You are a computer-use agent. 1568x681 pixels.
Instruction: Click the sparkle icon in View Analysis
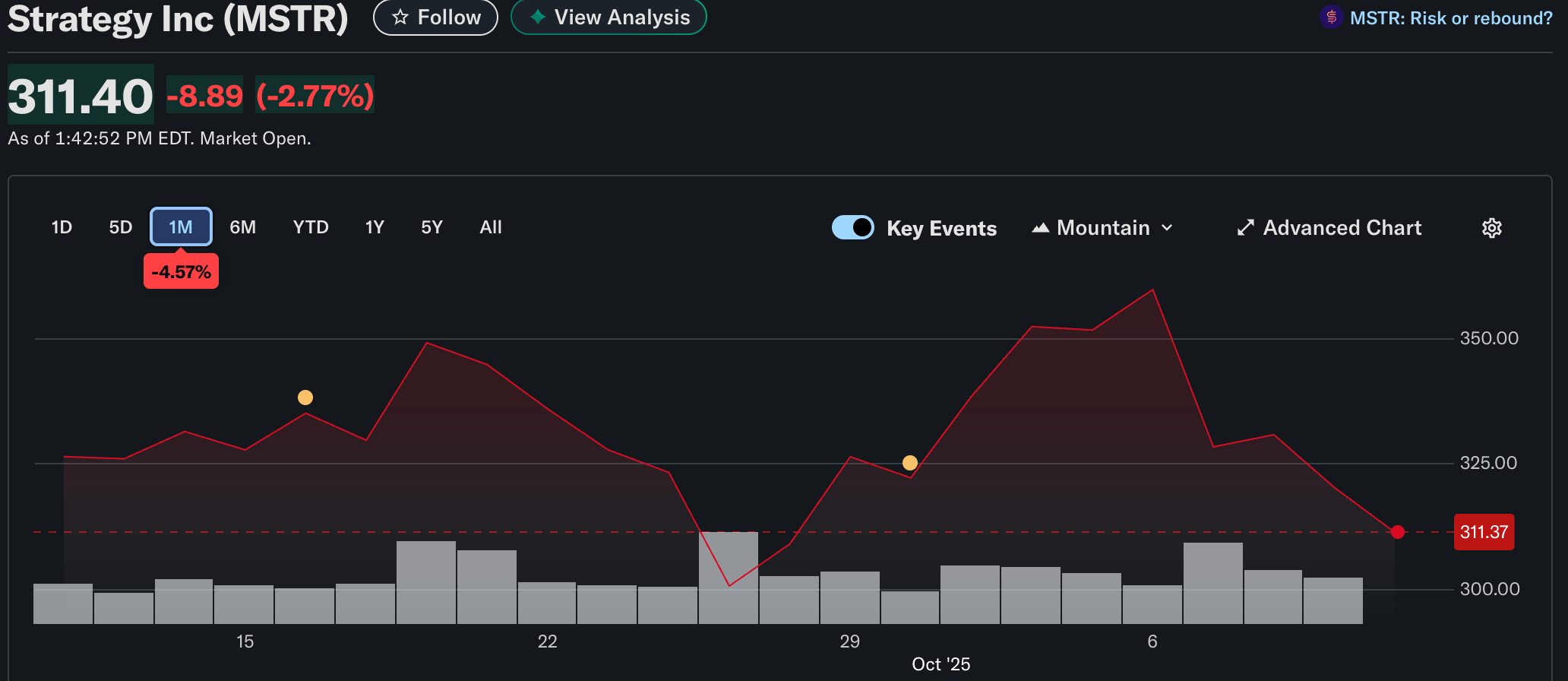(538, 17)
